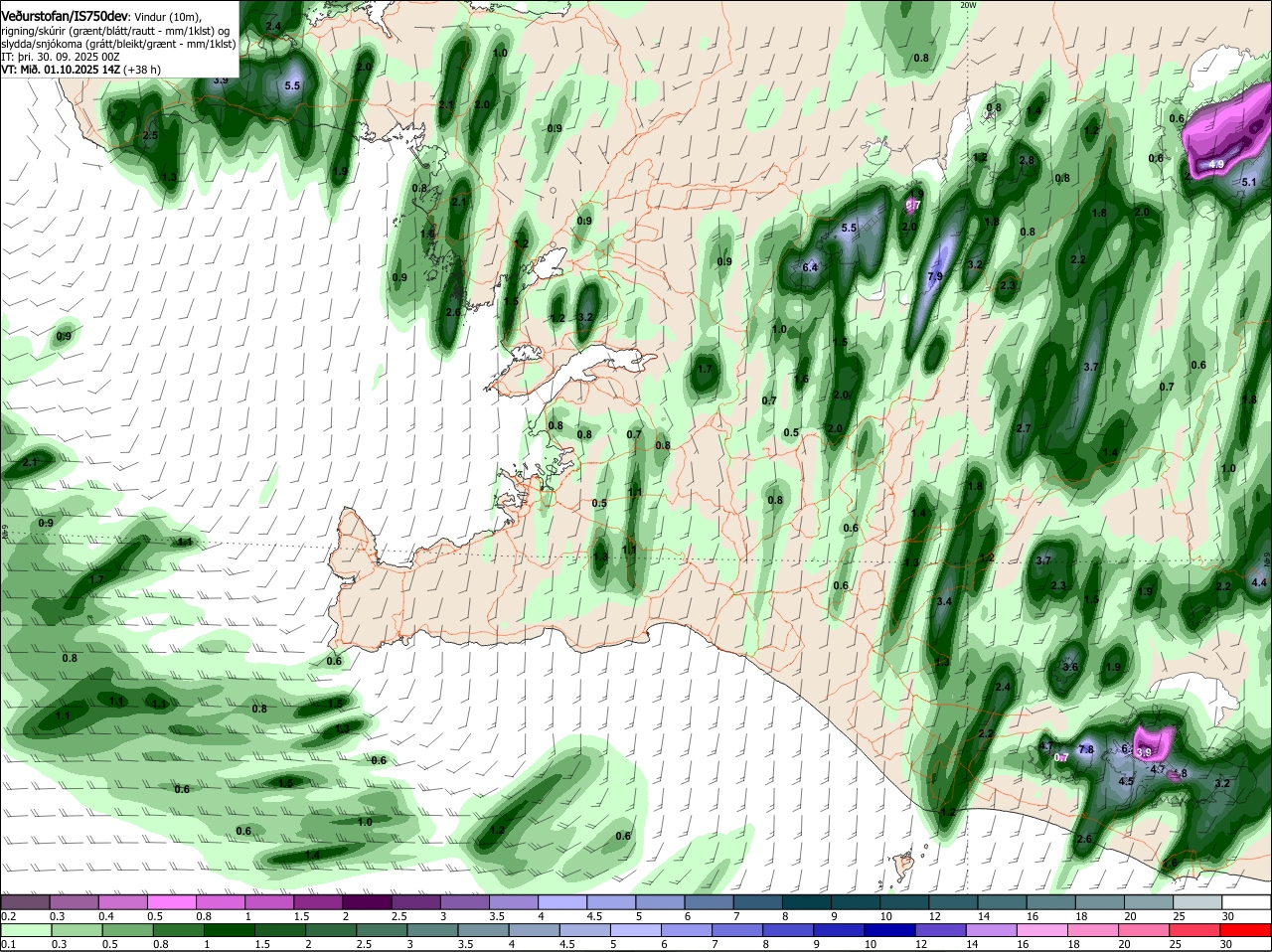Click the 7.9 precipitation value on the map
This screenshot has height=952, width=1272.
(935, 275)
